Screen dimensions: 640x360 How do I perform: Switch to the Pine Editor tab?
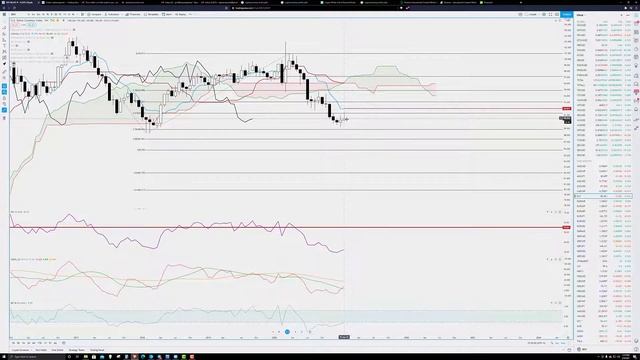tap(57, 350)
